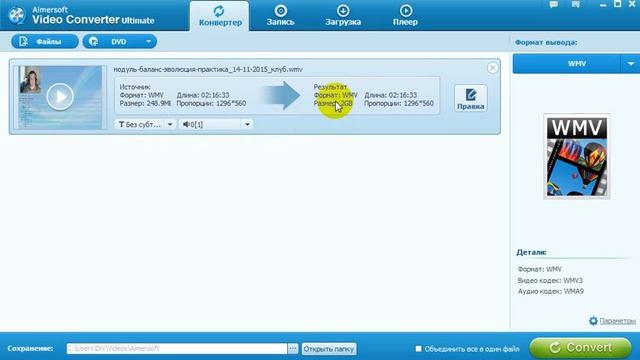Click the Aimersoft film reel logo
640x360 pixels.
(x=17, y=16)
